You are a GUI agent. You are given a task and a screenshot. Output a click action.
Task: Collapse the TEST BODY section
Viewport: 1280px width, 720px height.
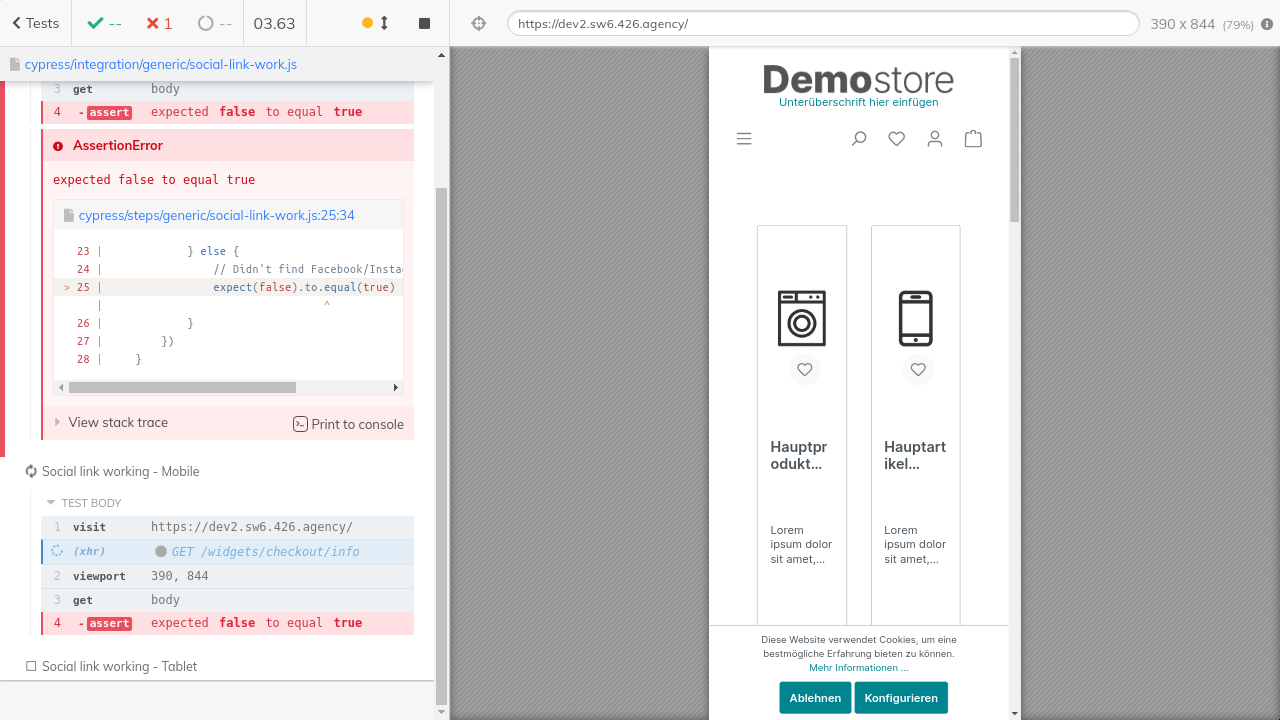(x=91, y=503)
